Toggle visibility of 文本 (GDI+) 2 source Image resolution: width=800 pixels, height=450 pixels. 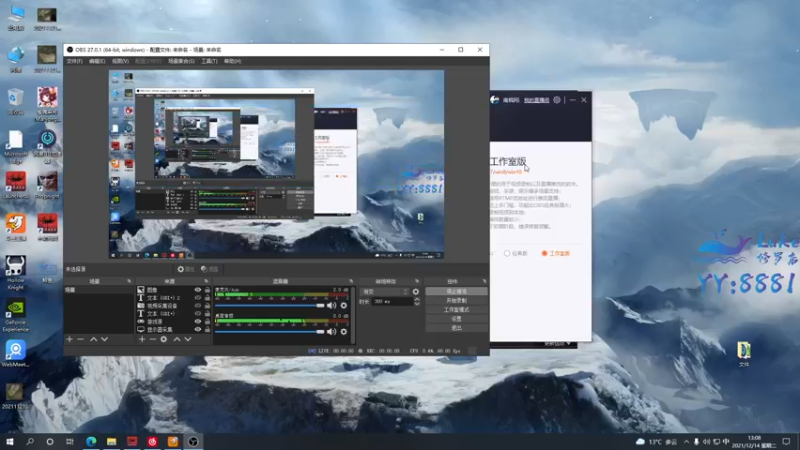[197, 297]
